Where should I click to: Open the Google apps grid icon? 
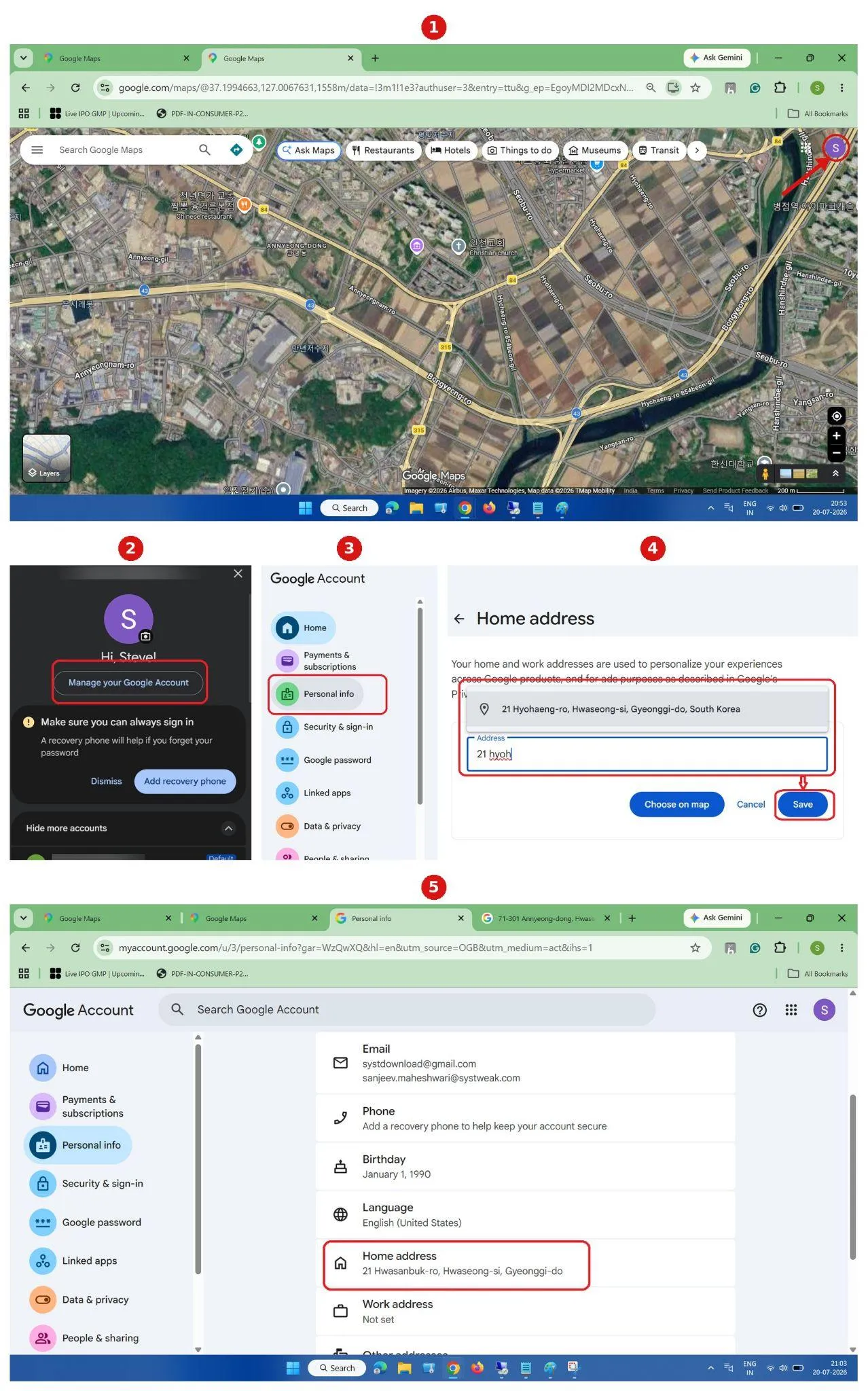791,1010
